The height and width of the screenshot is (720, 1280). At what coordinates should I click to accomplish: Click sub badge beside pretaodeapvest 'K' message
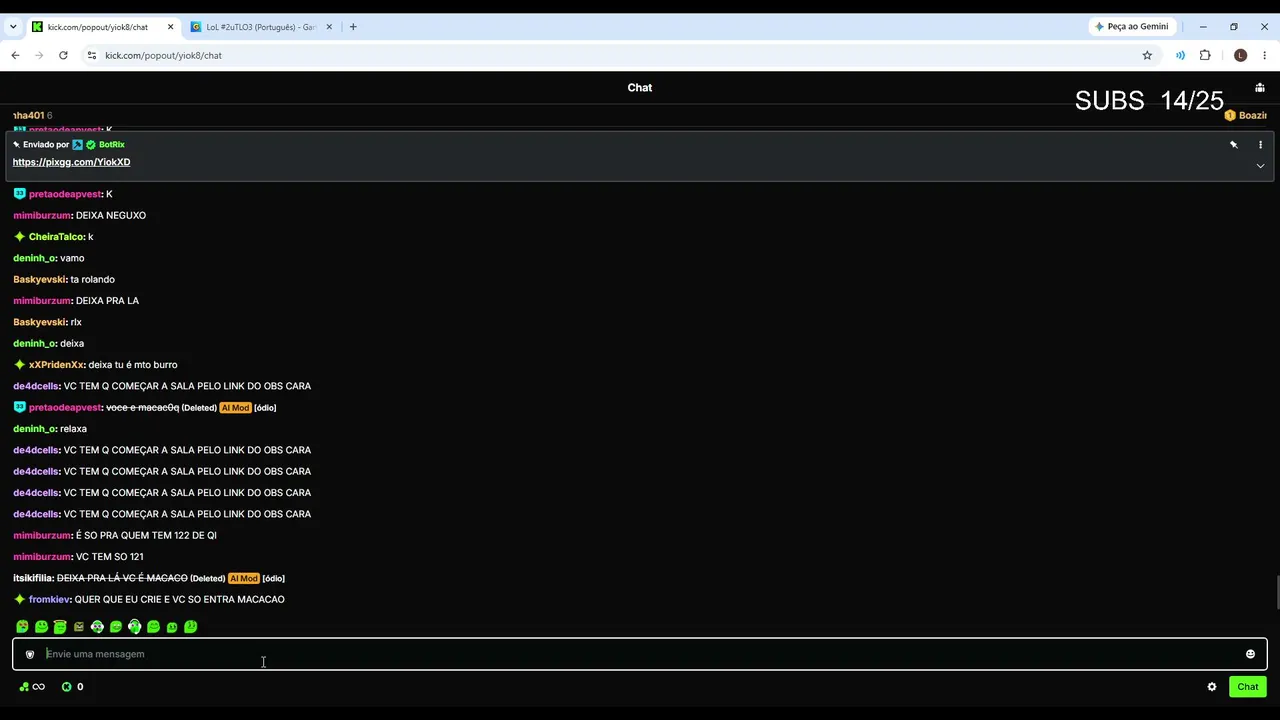19,194
